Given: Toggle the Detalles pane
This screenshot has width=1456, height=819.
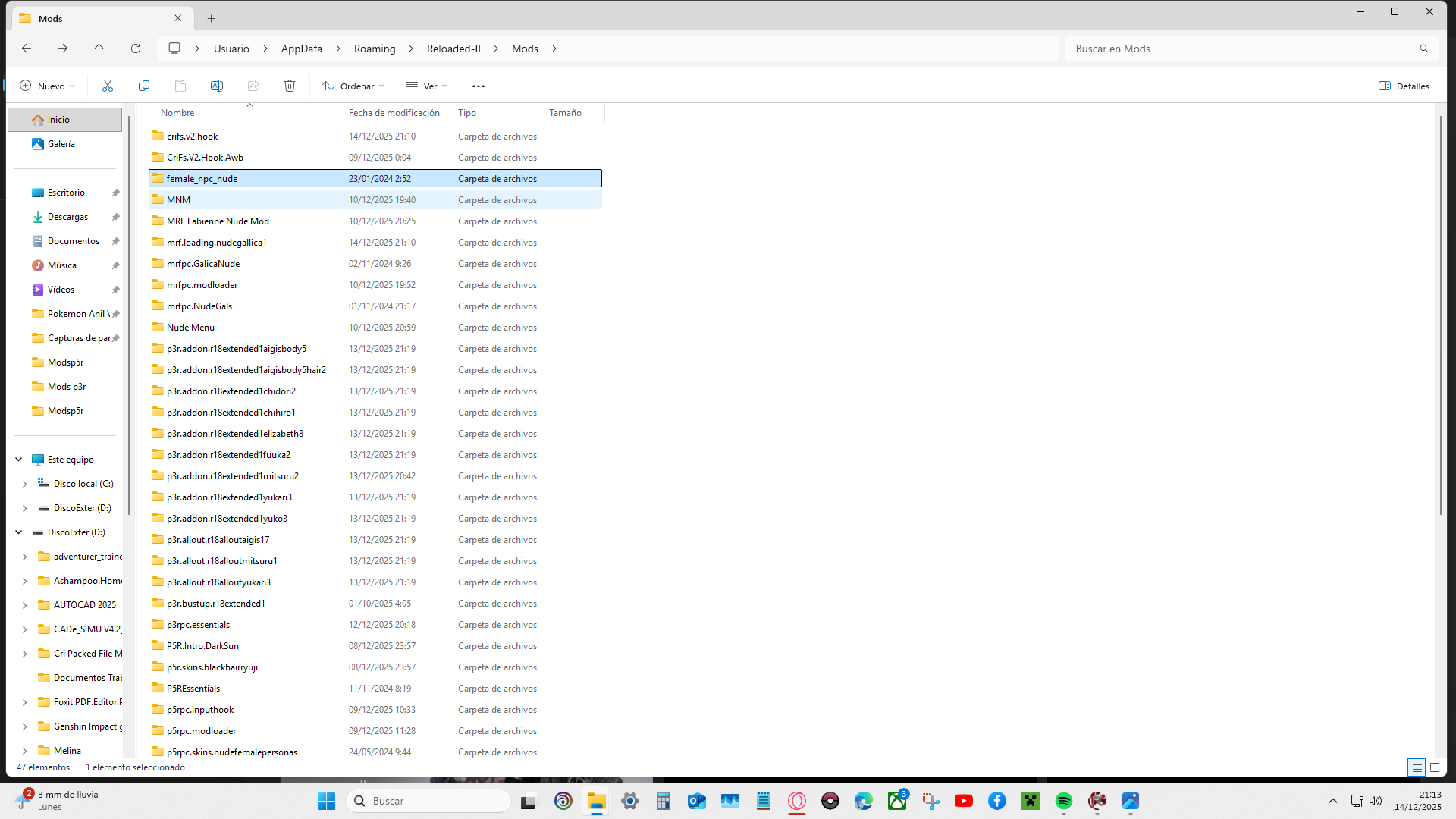Looking at the screenshot, I should tap(1404, 86).
